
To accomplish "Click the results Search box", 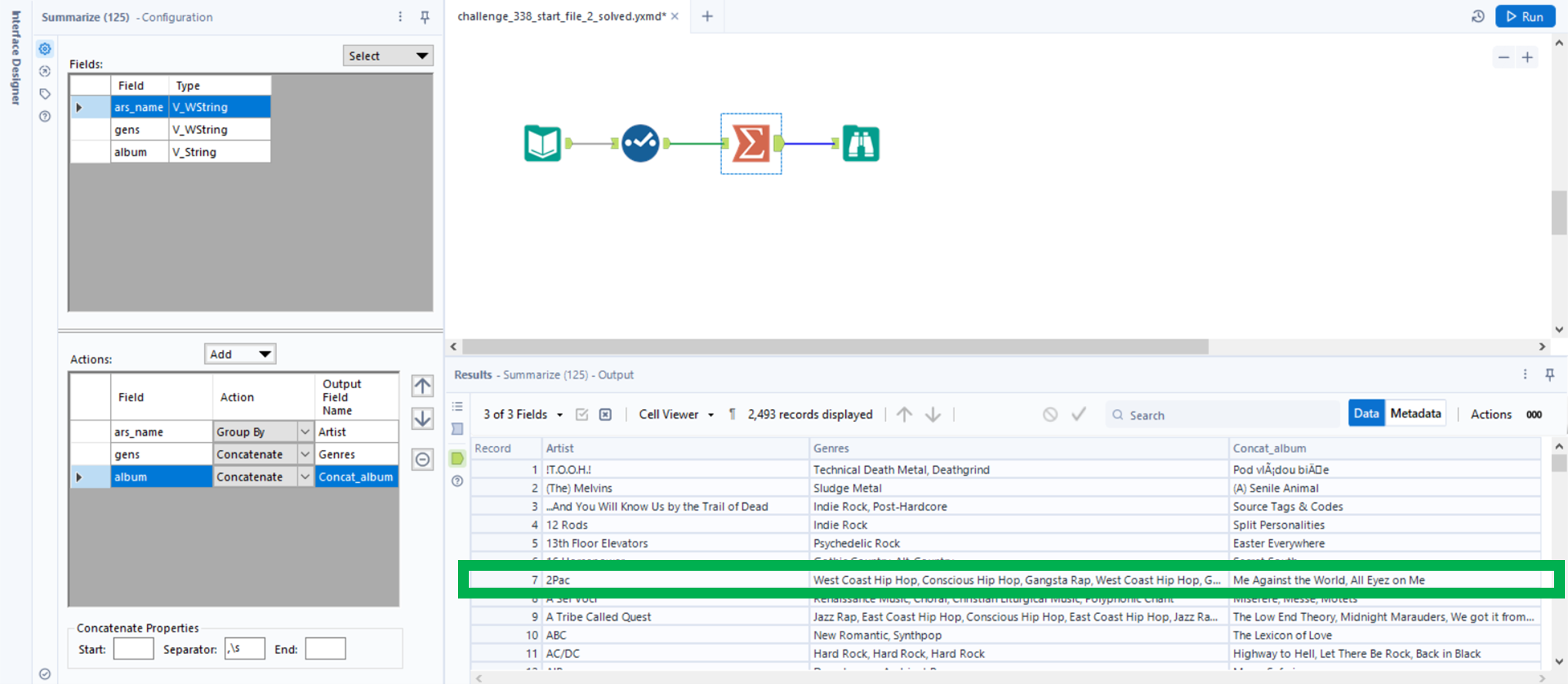I will click(x=1224, y=415).
